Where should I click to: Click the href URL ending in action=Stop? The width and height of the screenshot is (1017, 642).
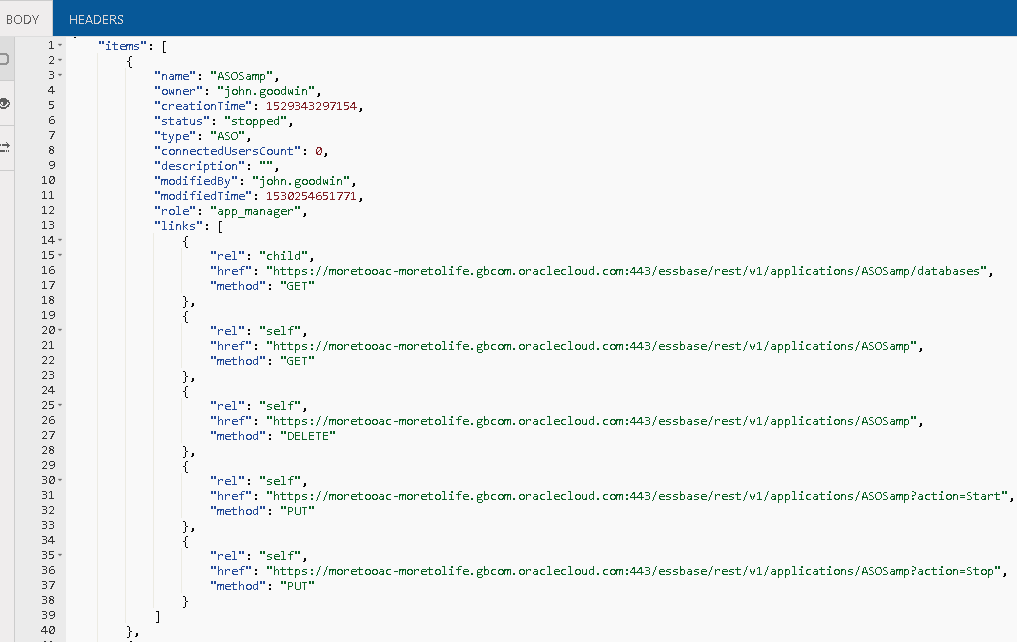[634, 571]
